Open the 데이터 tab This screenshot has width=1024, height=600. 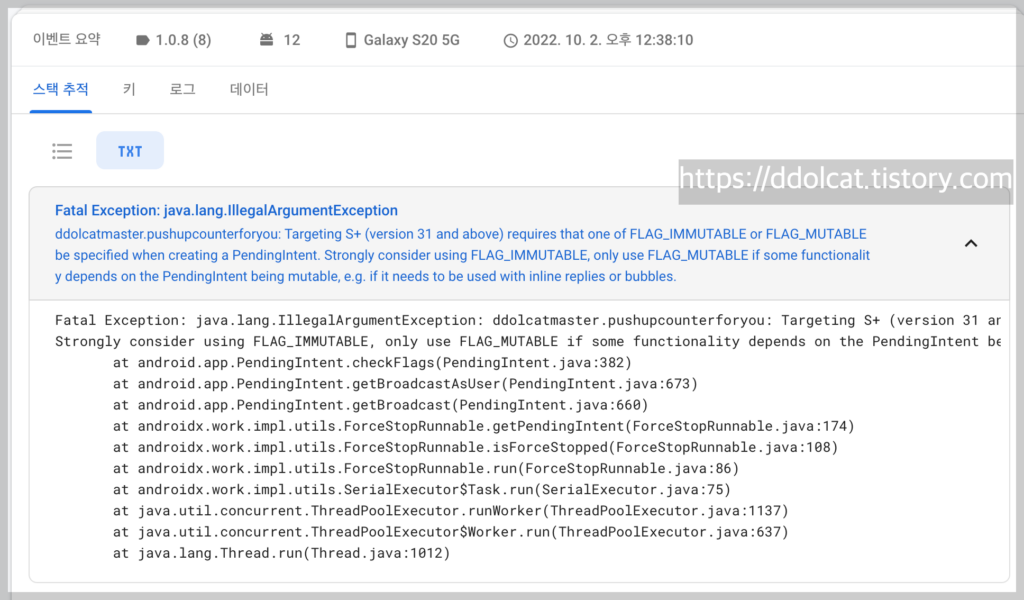249,89
